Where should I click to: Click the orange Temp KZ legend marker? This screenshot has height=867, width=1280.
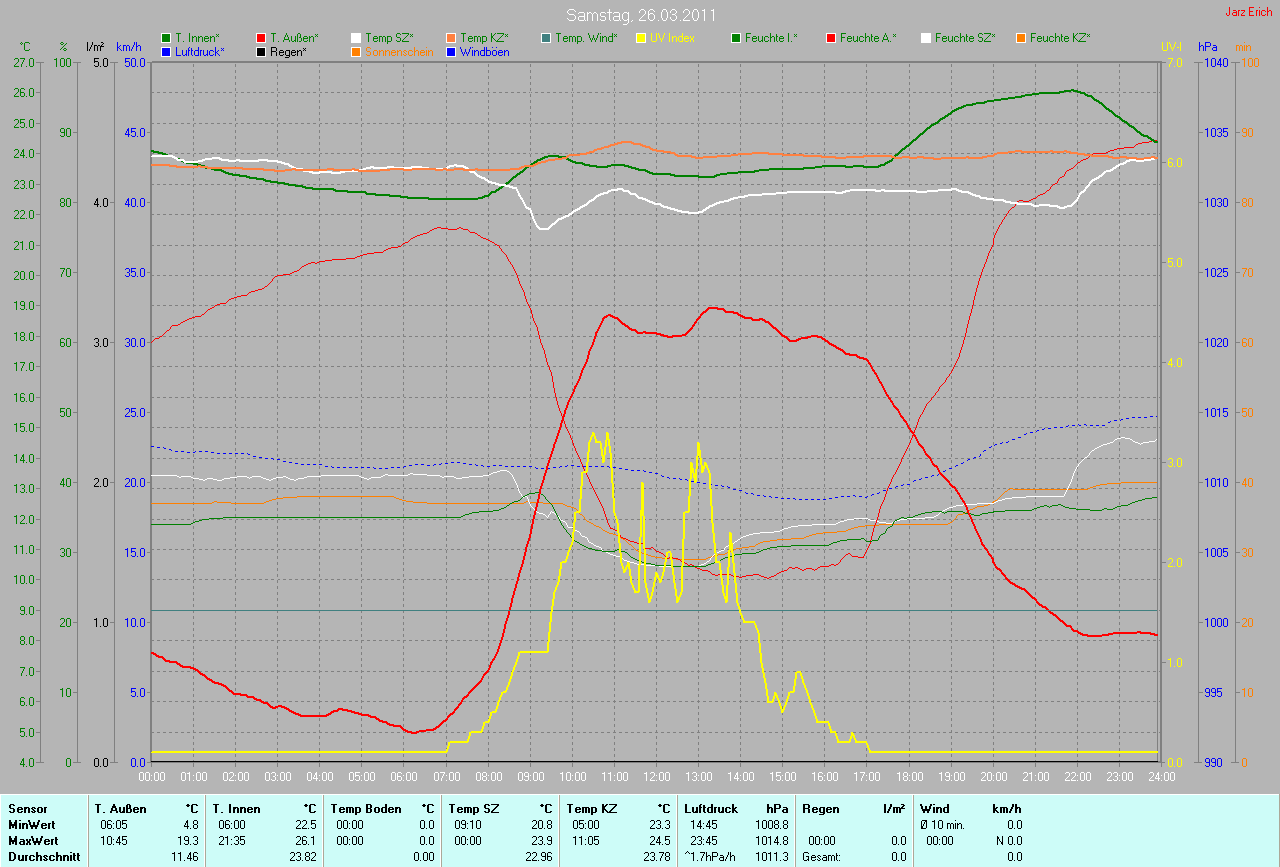coord(451,38)
